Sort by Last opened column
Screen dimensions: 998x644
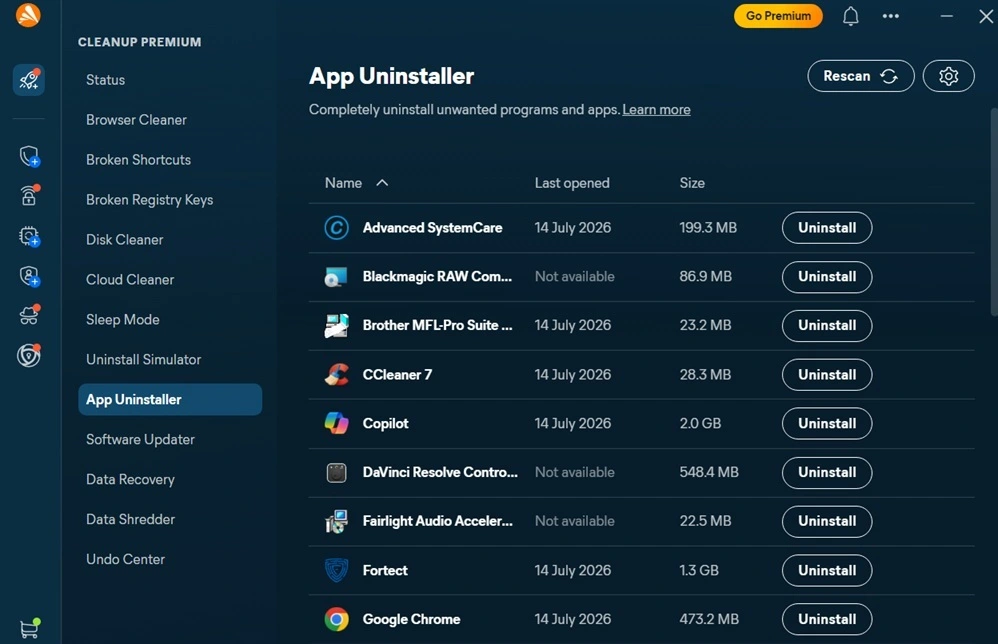tap(572, 183)
